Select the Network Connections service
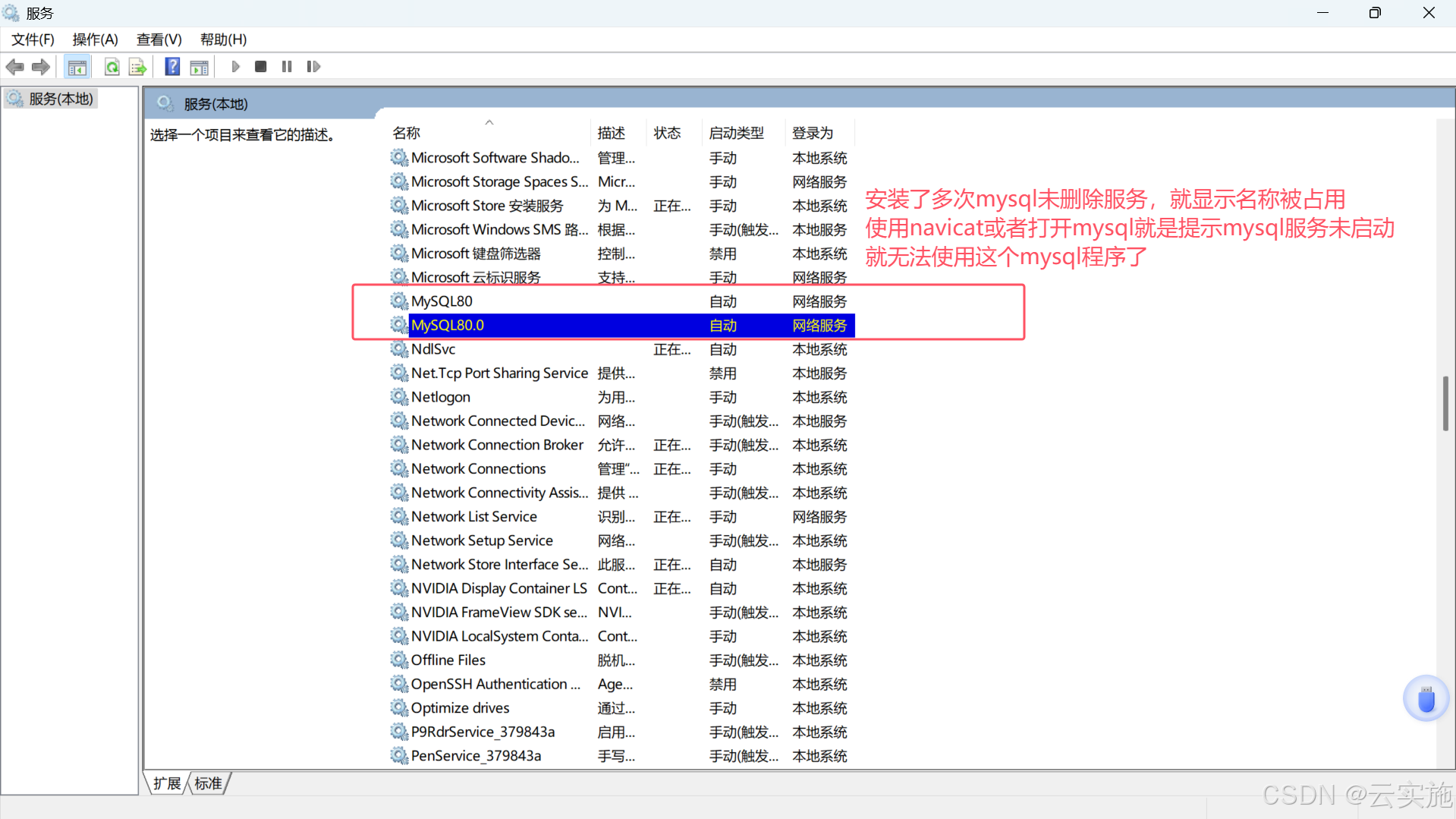 click(x=622, y=469)
